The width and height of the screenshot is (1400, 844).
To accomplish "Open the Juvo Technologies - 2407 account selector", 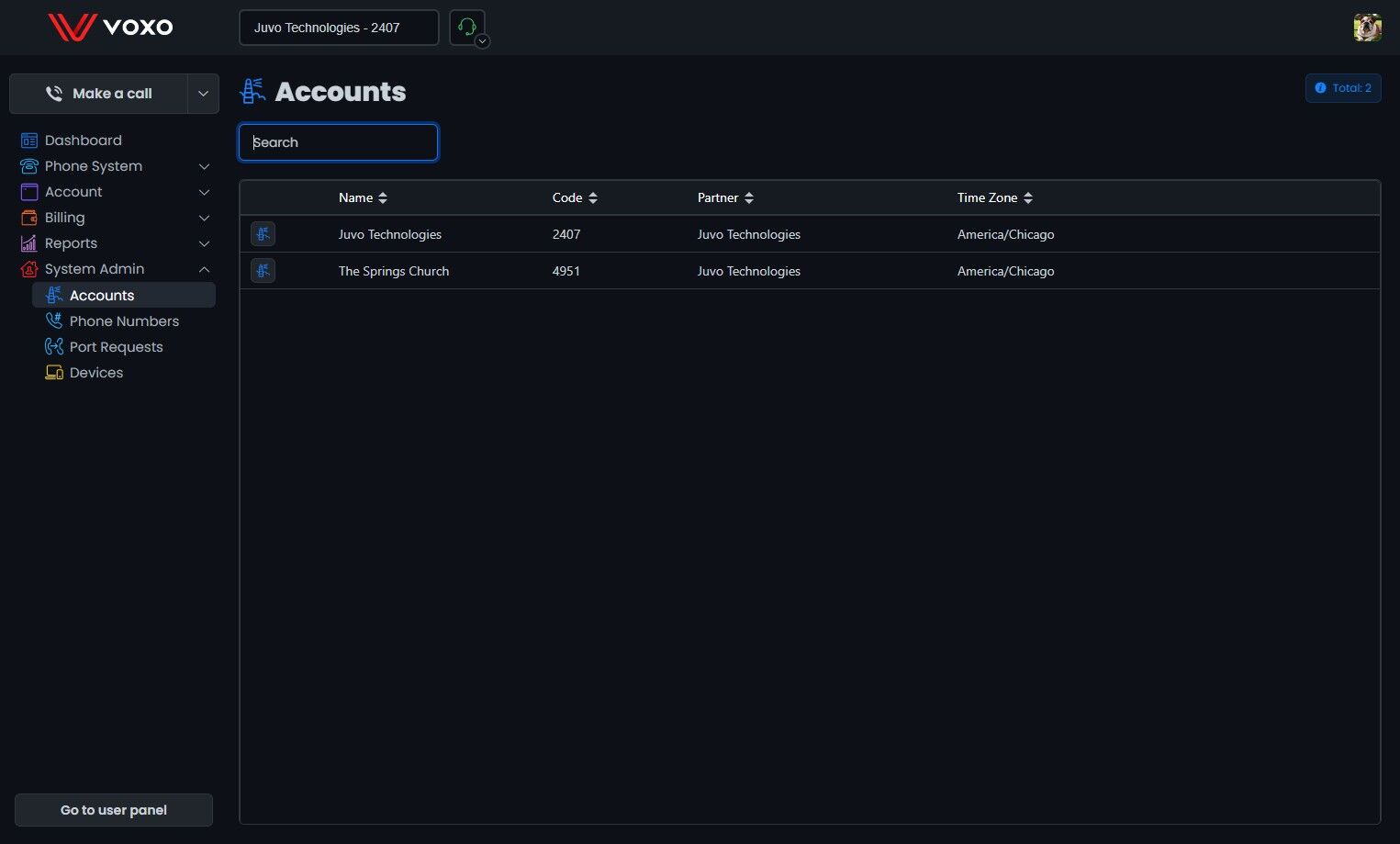I will point(339,28).
